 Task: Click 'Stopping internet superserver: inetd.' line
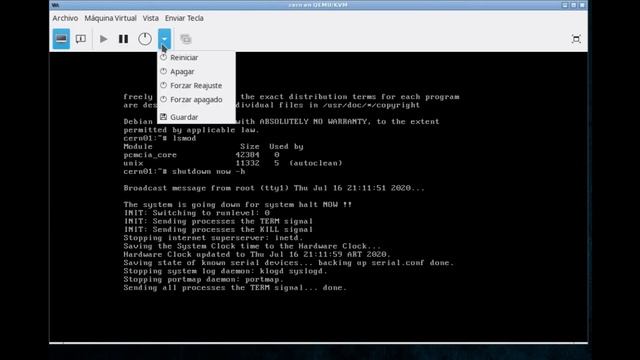pos(213,238)
